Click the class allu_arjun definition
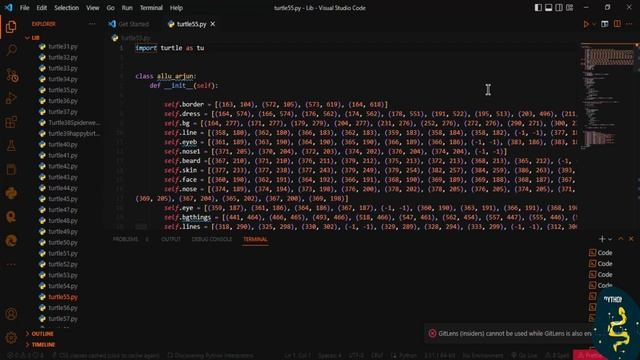The width and height of the screenshot is (640, 360). (166, 76)
